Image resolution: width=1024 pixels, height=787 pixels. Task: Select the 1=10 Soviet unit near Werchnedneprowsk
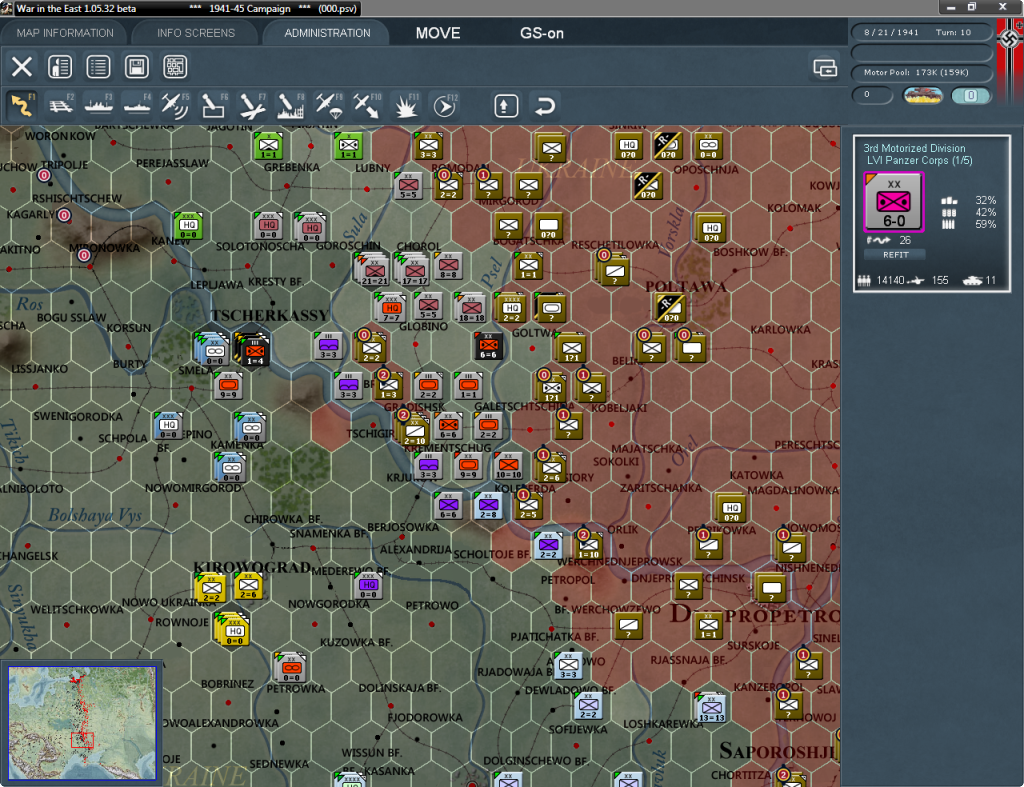click(588, 545)
